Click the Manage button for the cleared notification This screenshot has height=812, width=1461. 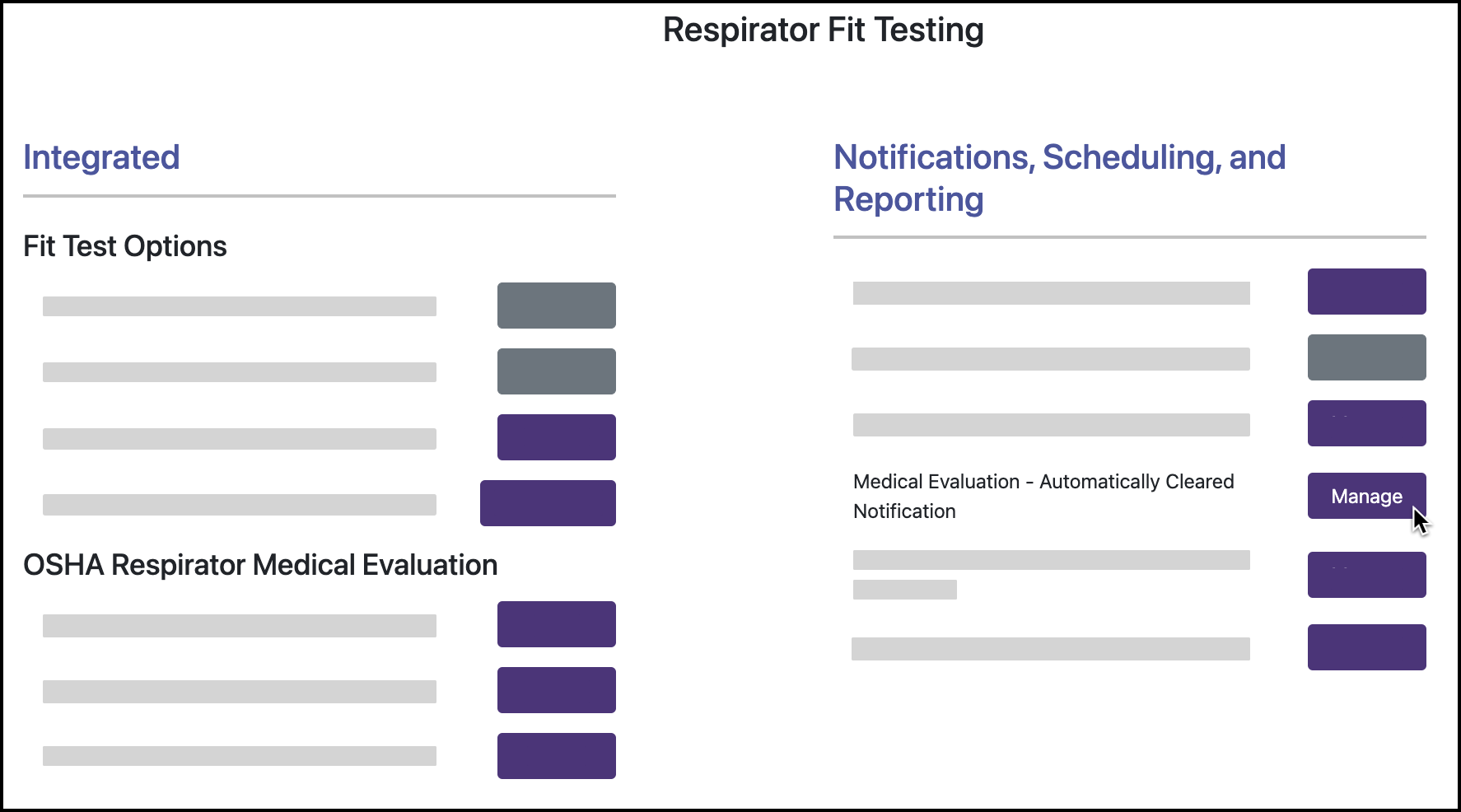coord(1366,496)
